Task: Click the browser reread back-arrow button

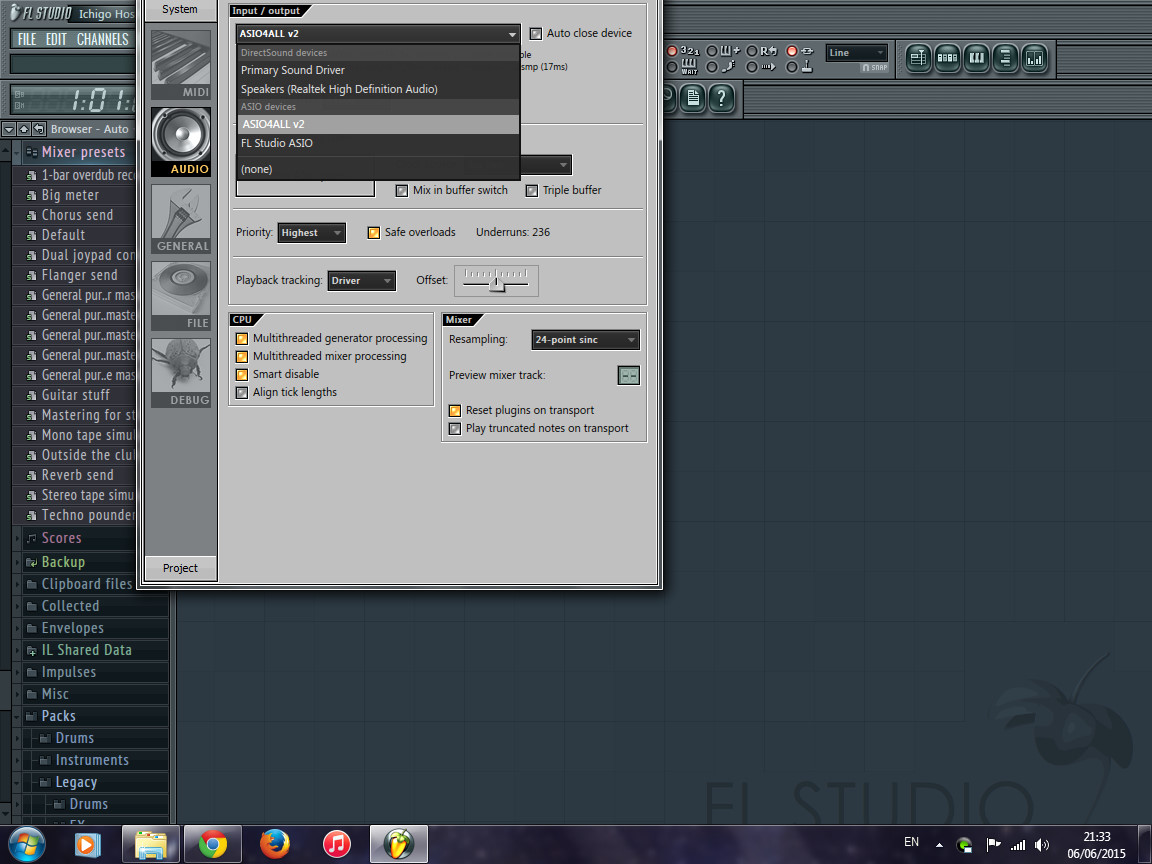Action: pos(39,129)
